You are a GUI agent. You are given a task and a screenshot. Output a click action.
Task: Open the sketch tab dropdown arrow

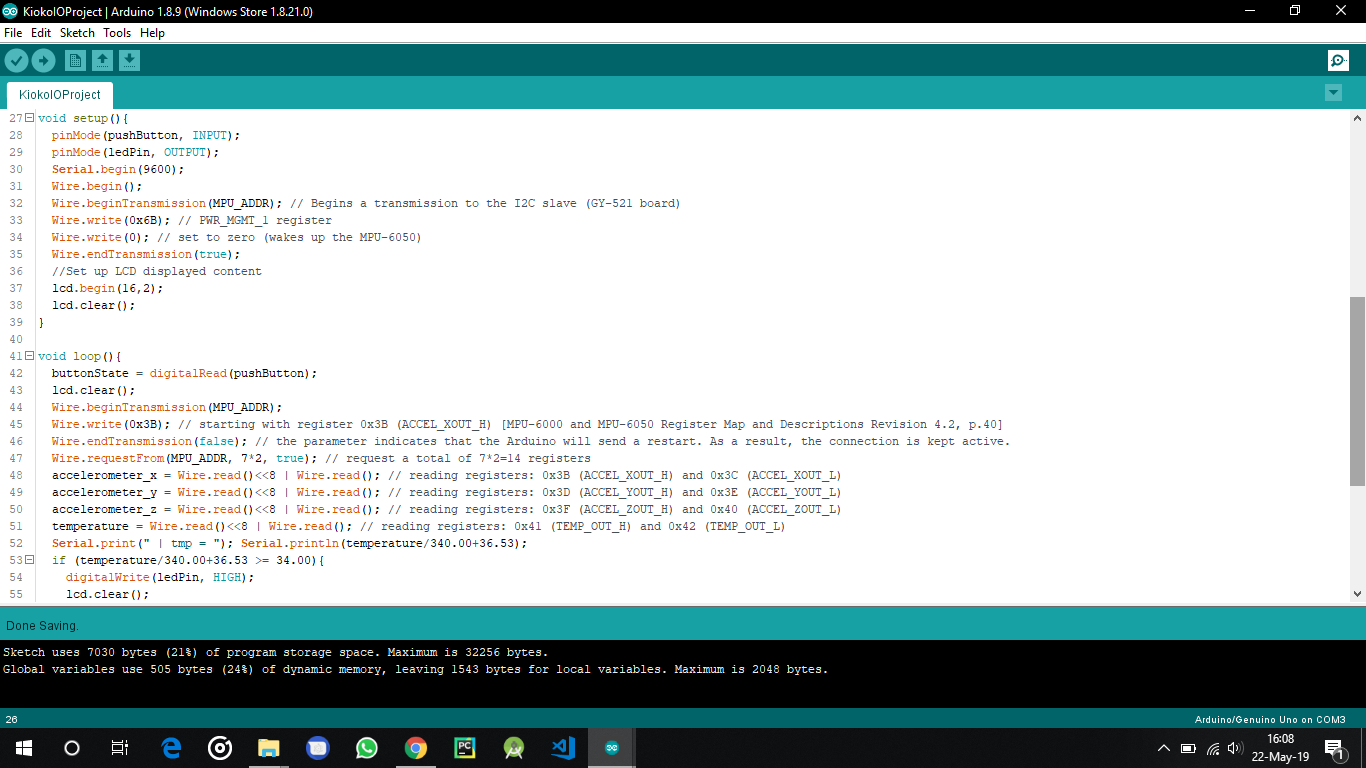(x=1333, y=93)
